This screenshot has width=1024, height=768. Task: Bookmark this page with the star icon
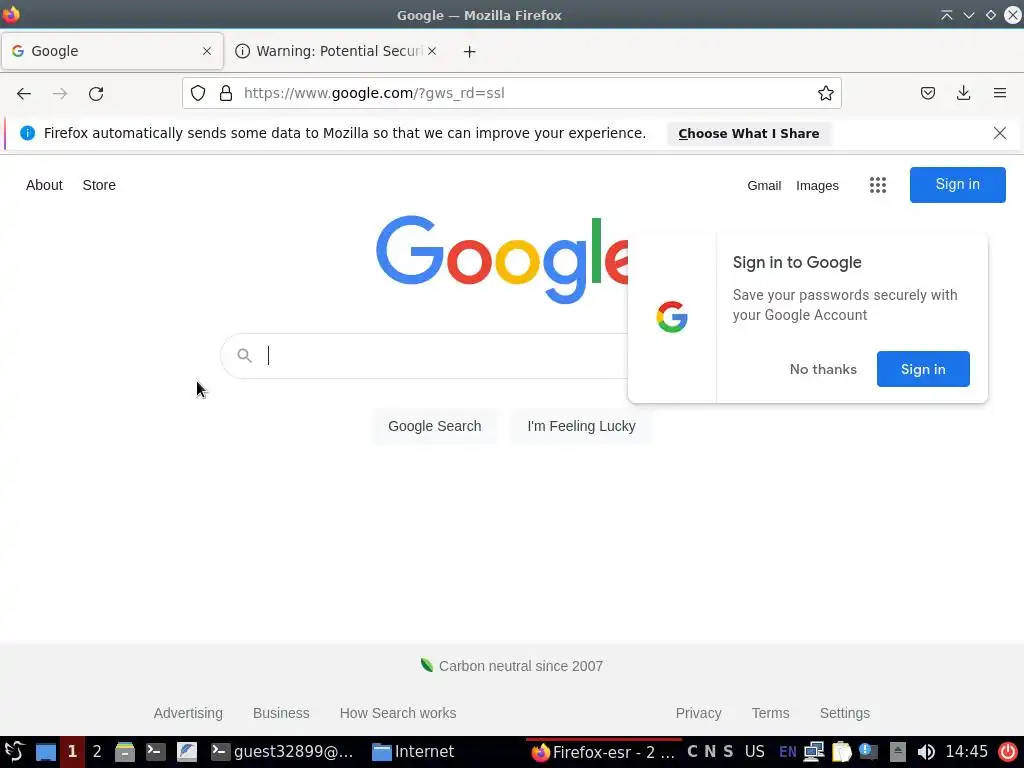click(x=825, y=93)
